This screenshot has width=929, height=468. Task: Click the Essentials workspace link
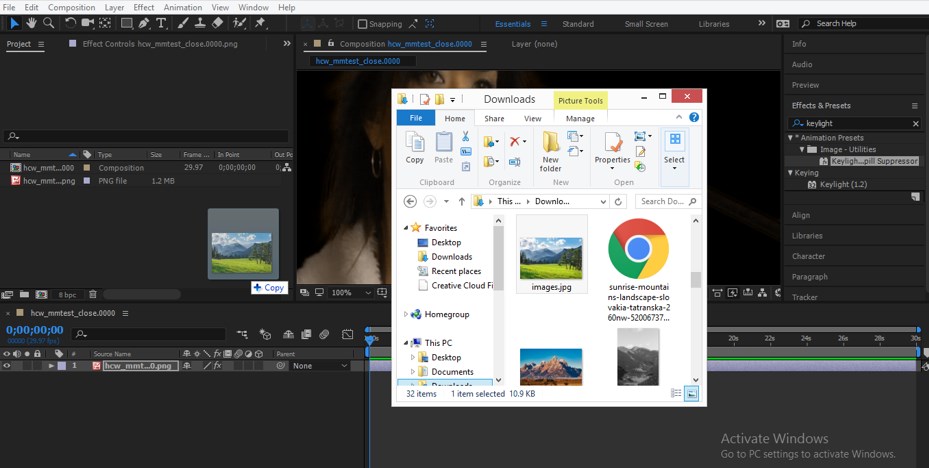pyautogui.click(x=513, y=24)
